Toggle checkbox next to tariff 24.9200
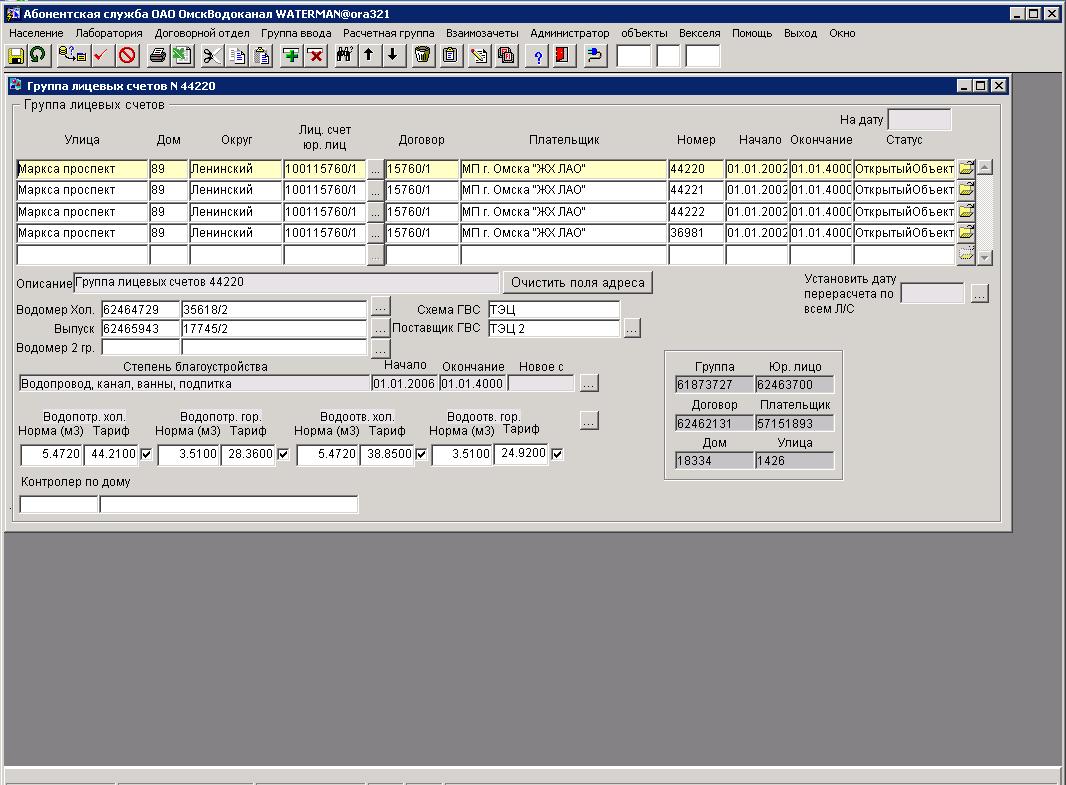 pyautogui.click(x=557, y=455)
